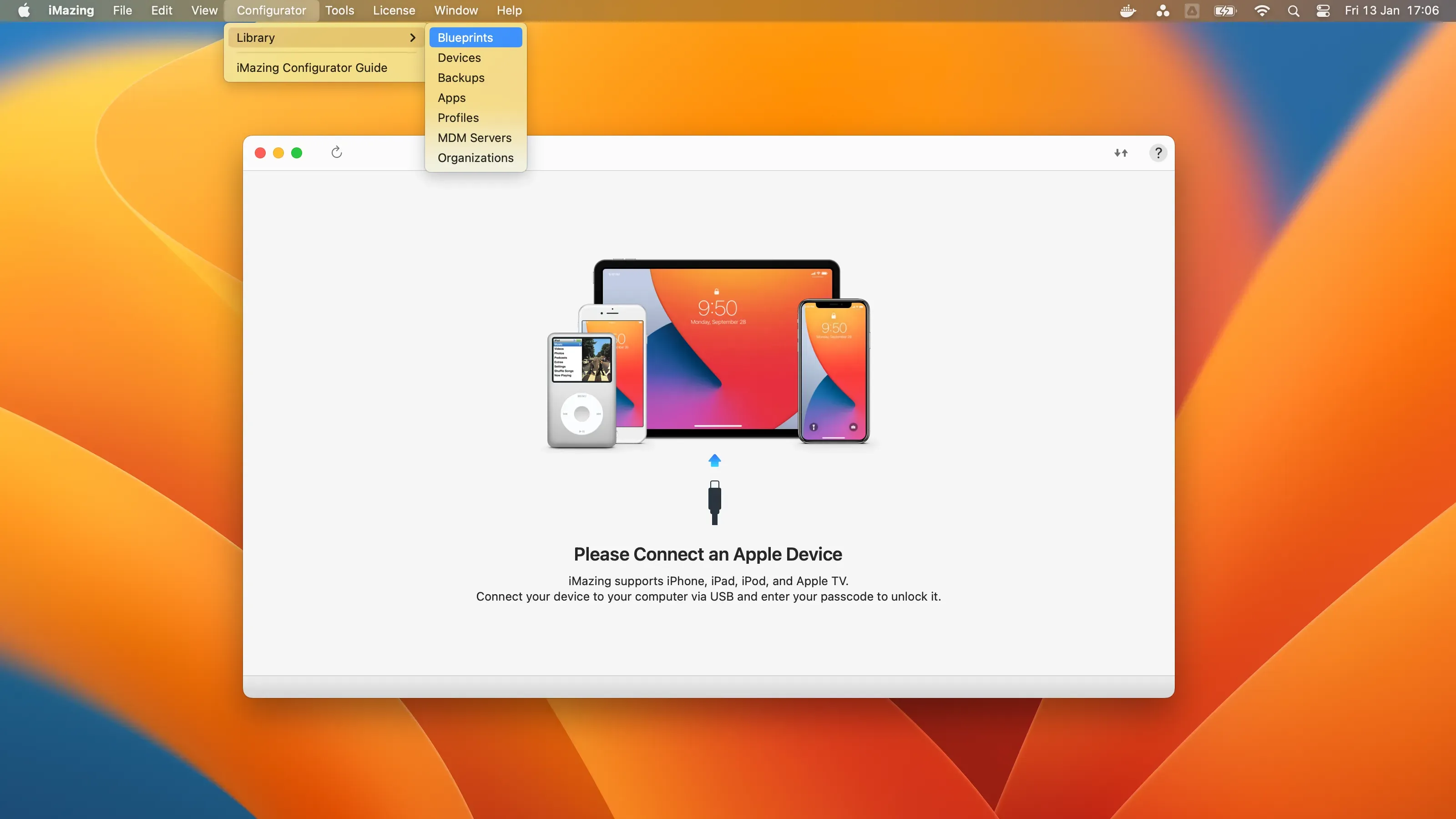Image resolution: width=1456 pixels, height=819 pixels.
Task: Open Control Center icon in menu bar
Action: 1323,11
